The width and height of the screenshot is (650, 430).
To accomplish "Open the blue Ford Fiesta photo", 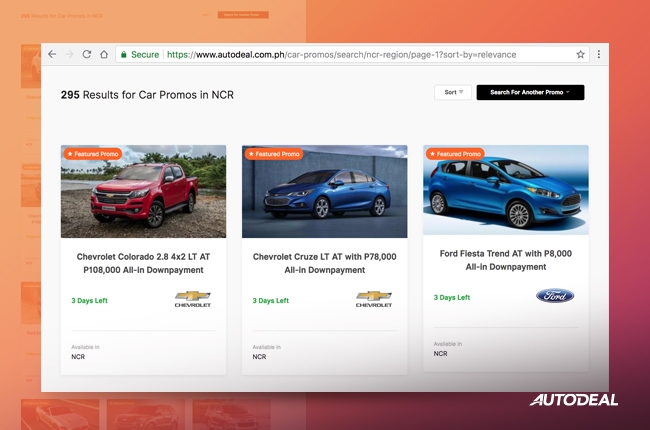I will [x=506, y=190].
